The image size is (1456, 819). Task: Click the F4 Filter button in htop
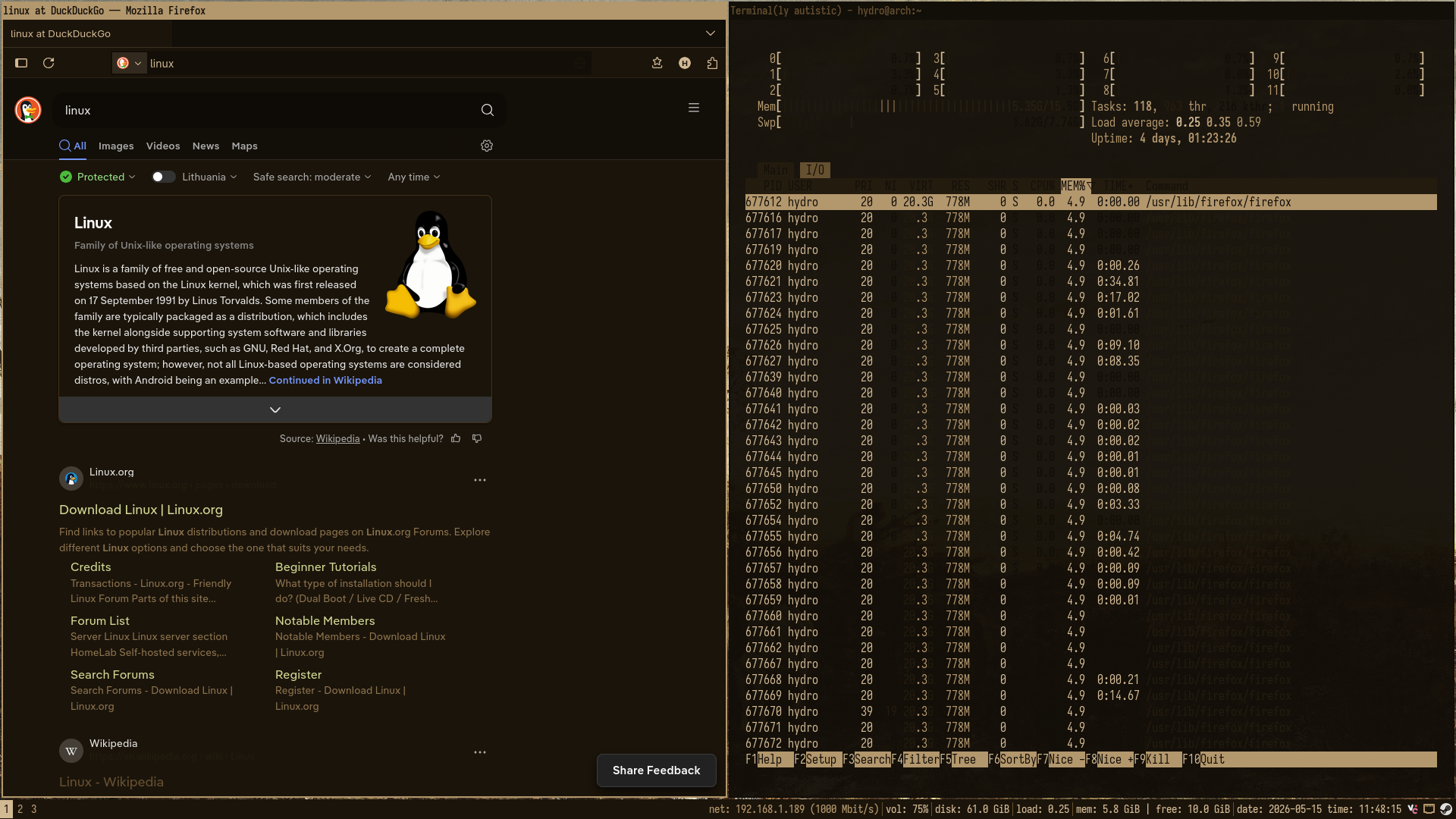click(x=915, y=759)
